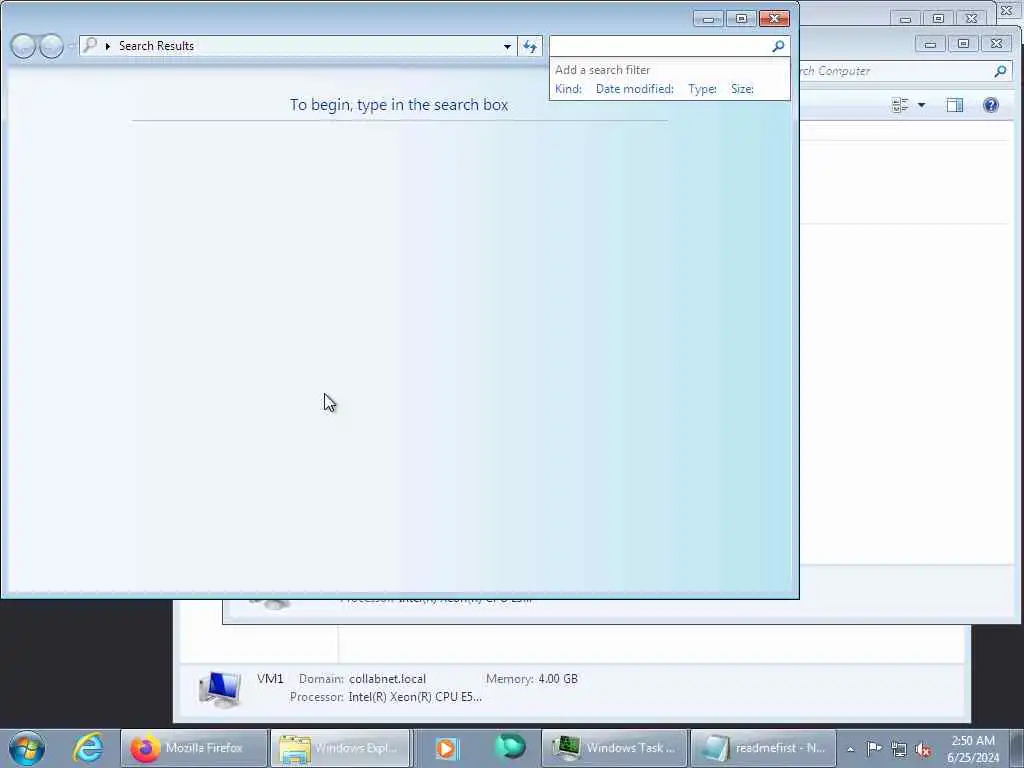Toggle the preview pane in Computer window

pyautogui.click(x=955, y=105)
